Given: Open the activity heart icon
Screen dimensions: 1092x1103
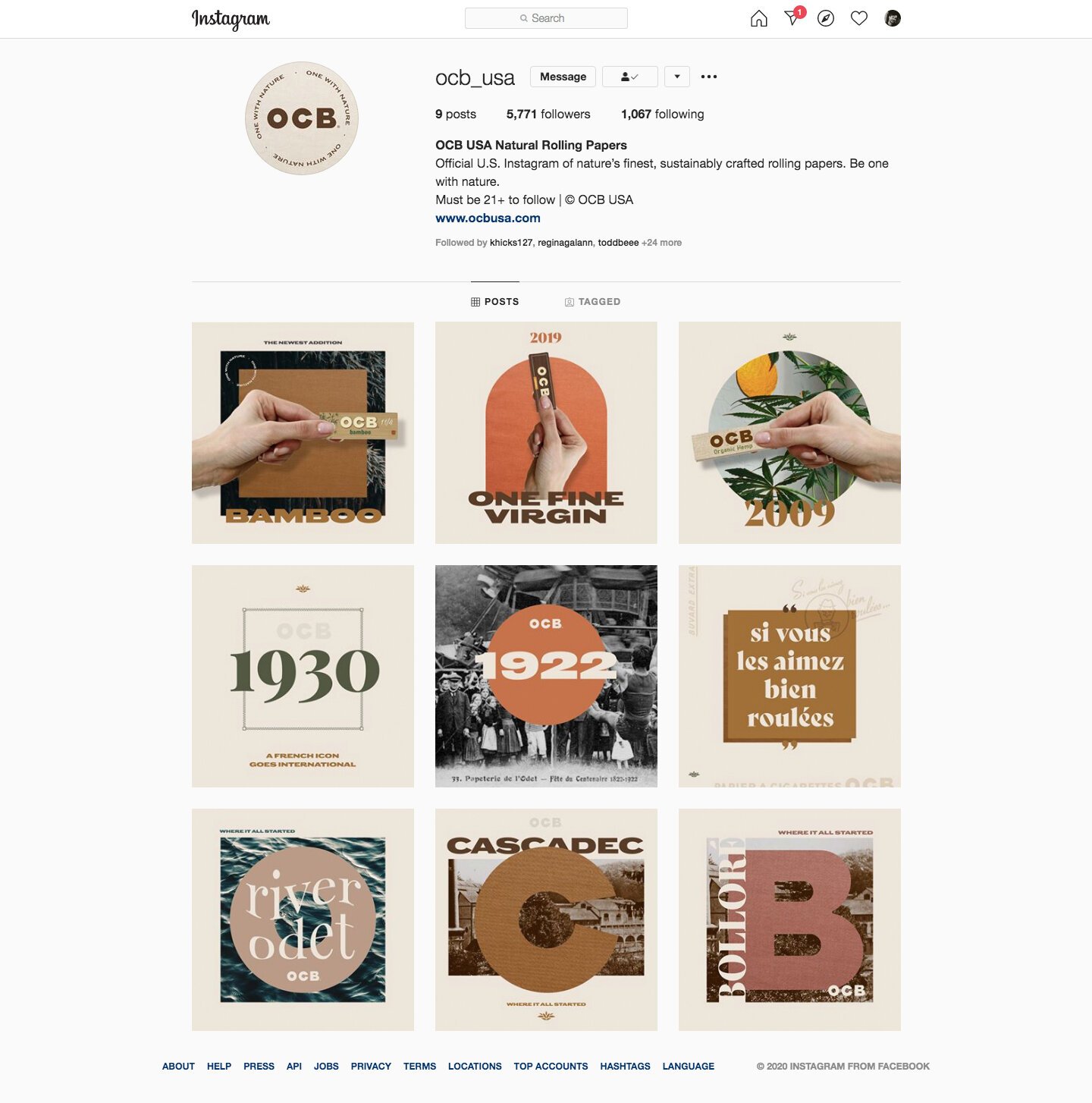Looking at the screenshot, I should coord(858,18).
